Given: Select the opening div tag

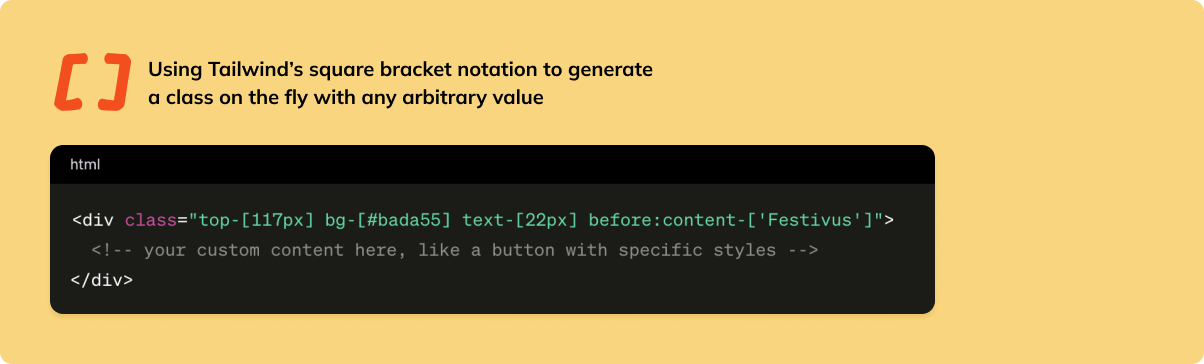Looking at the screenshot, I should point(93,219).
